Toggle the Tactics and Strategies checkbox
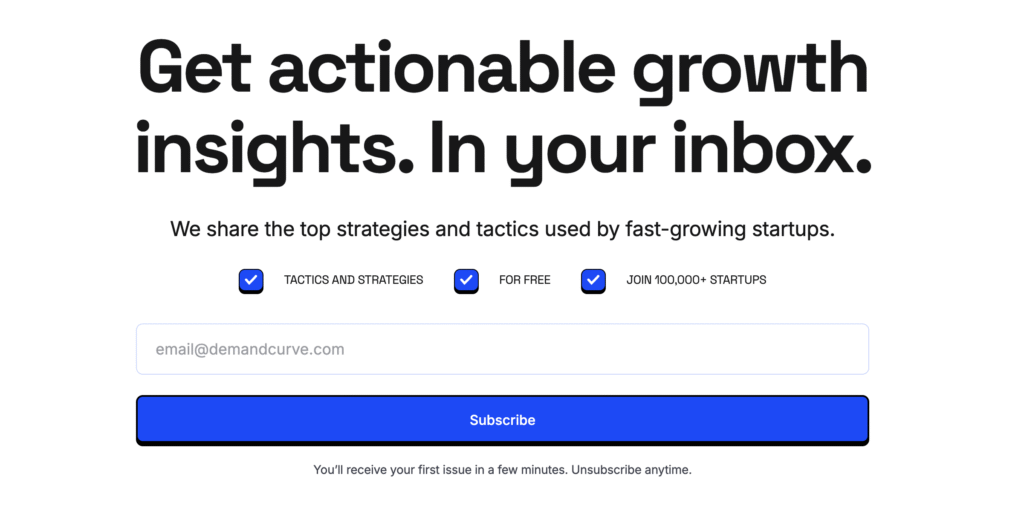Screen dimensions: 1024x514 coord(251,280)
